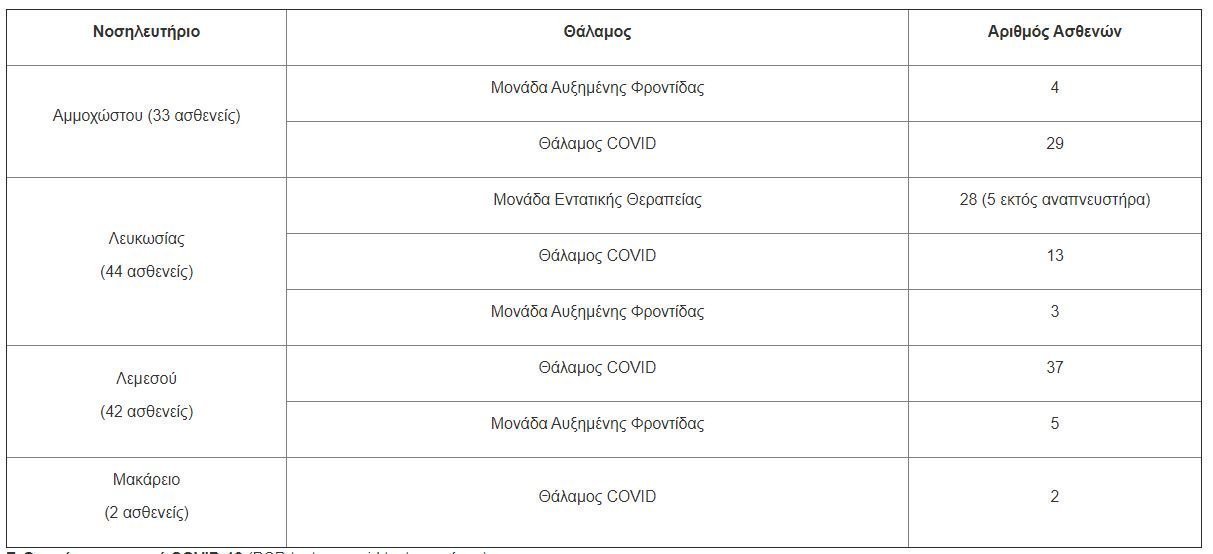Click the Θάλαμος column header
Screen dimensions: 1213x554
[597, 32]
